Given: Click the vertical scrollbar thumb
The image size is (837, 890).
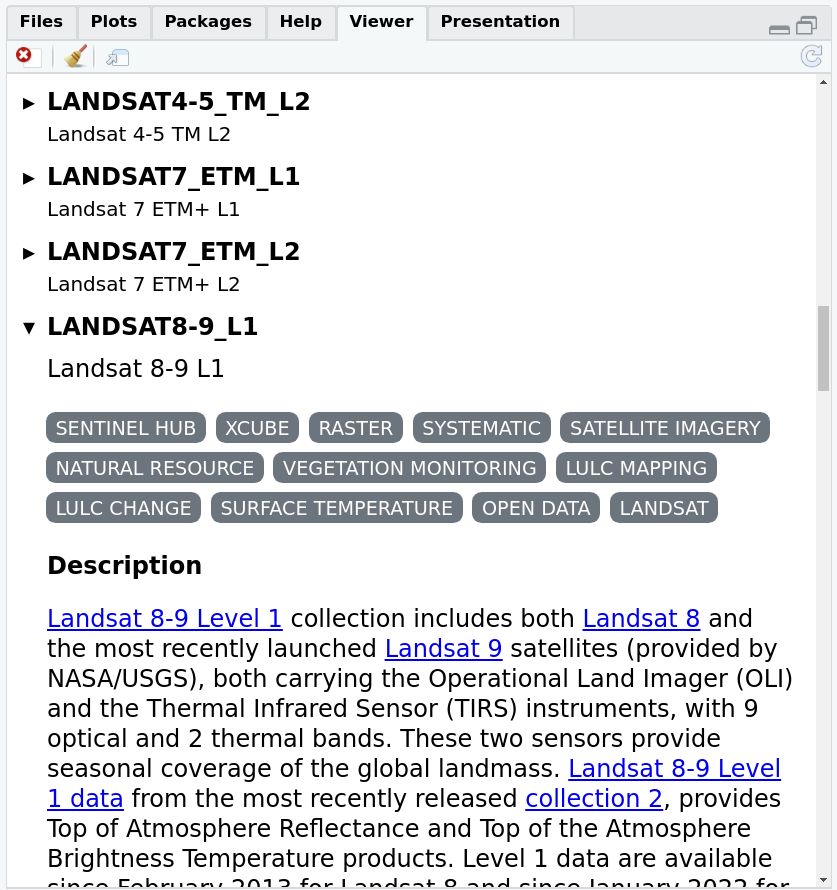Looking at the screenshot, I should pyautogui.click(x=823, y=348).
